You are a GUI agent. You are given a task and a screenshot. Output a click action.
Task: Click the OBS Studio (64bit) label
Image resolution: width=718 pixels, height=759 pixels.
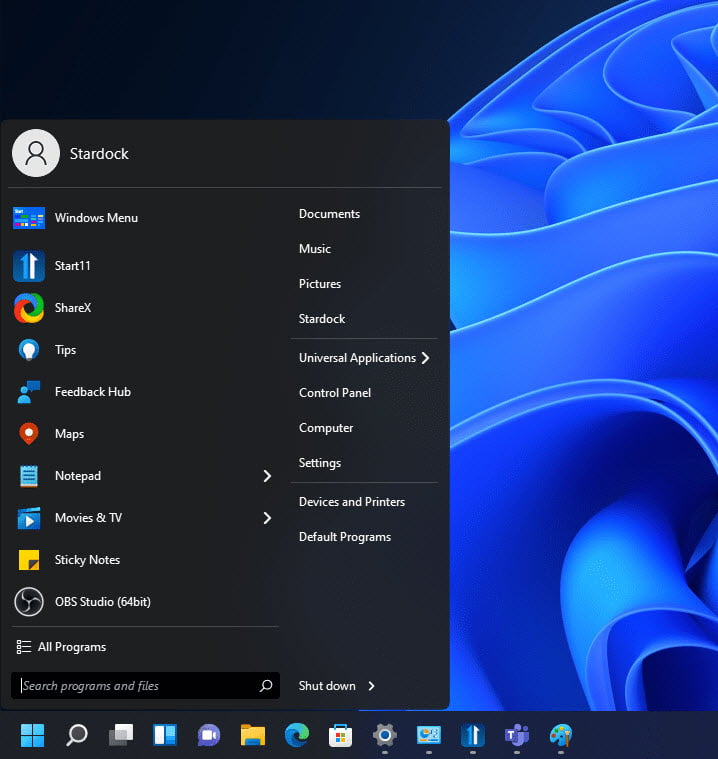[103, 602]
